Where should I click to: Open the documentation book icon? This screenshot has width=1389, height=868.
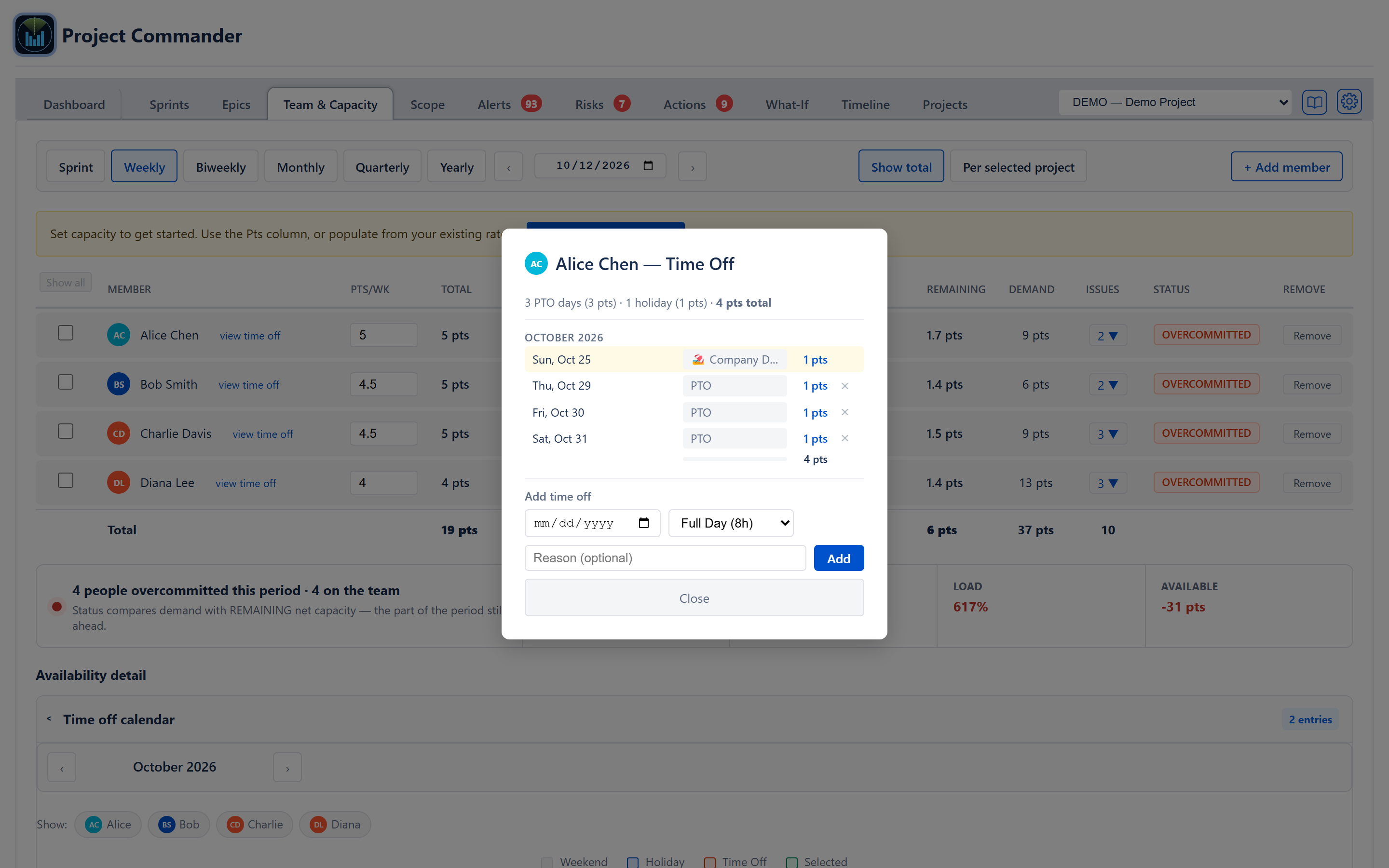(x=1314, y=102)
